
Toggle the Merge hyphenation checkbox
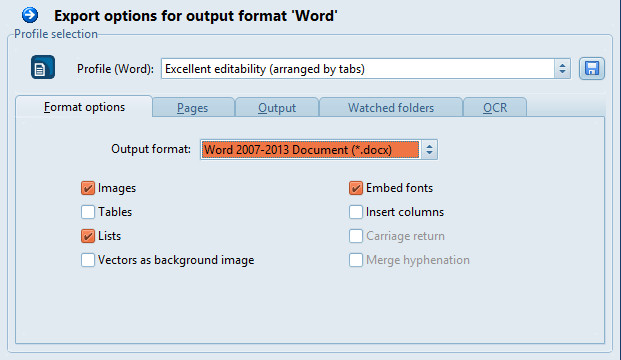pos(356,260)
